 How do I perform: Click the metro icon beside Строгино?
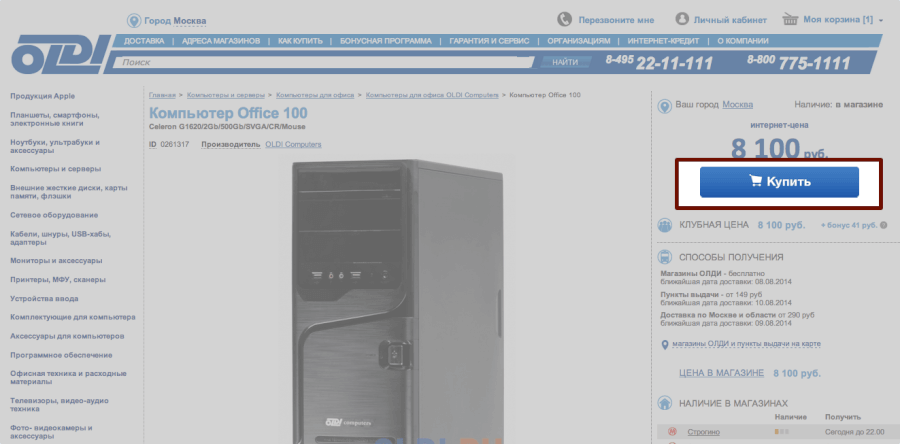point(671,432)
